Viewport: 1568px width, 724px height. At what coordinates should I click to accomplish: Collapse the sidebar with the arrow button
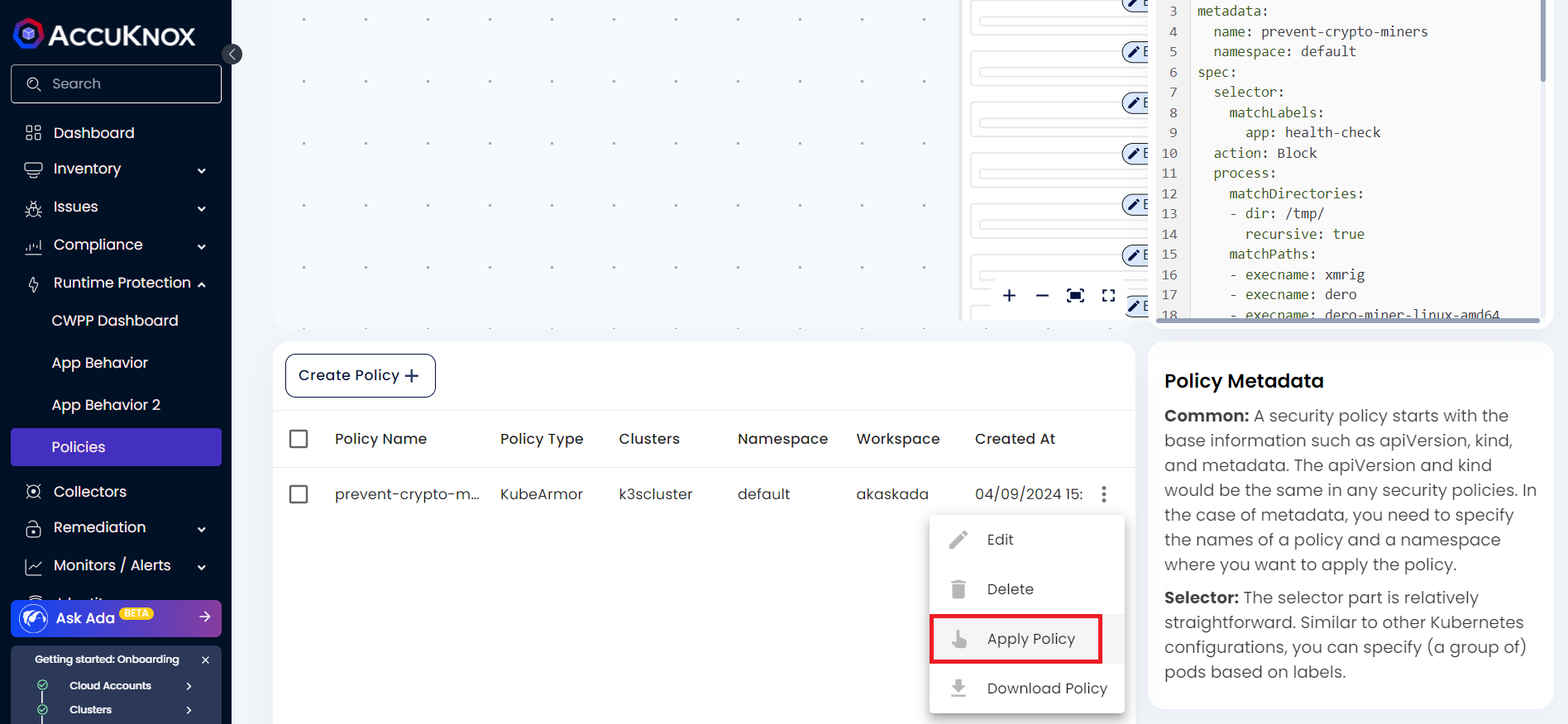click(x=232, y=55)
